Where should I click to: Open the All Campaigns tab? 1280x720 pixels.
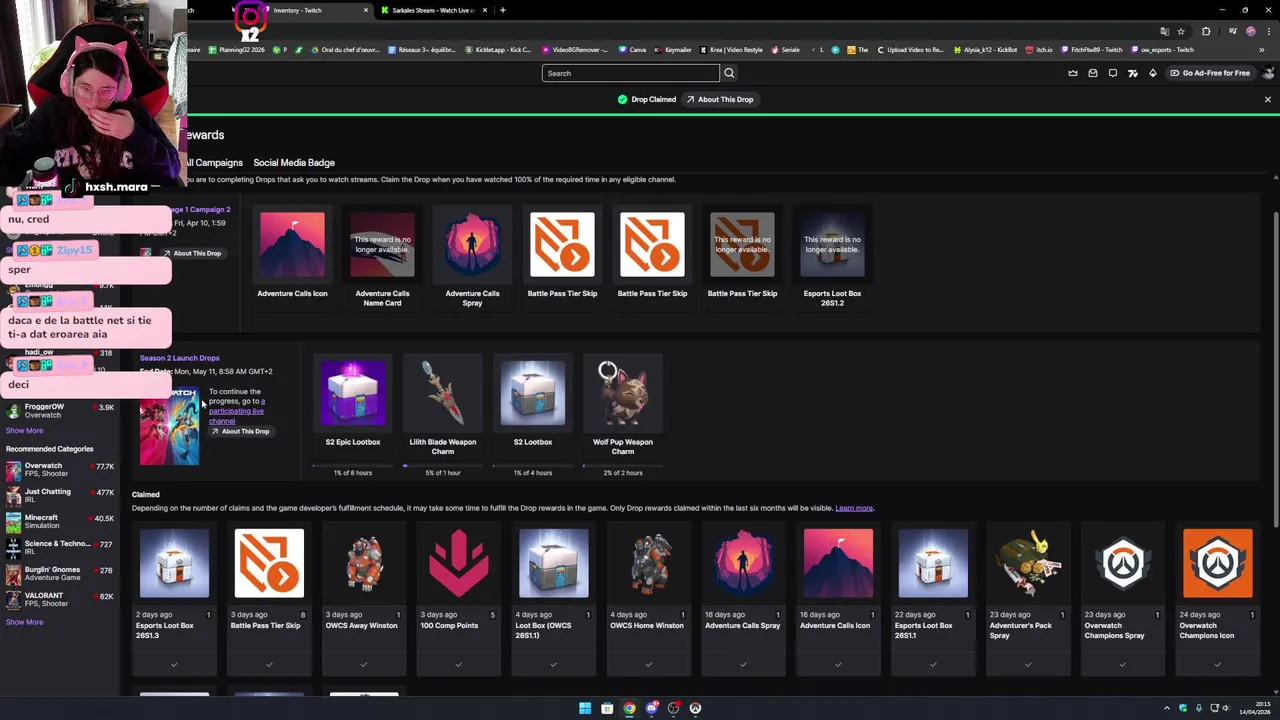[x=213, y=162]
